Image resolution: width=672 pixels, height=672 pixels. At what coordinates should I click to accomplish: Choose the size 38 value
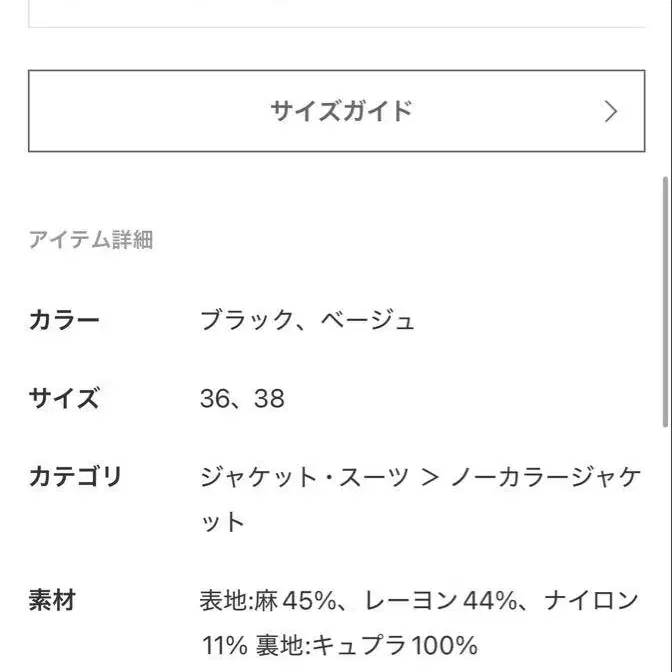[x=269, y=399]
